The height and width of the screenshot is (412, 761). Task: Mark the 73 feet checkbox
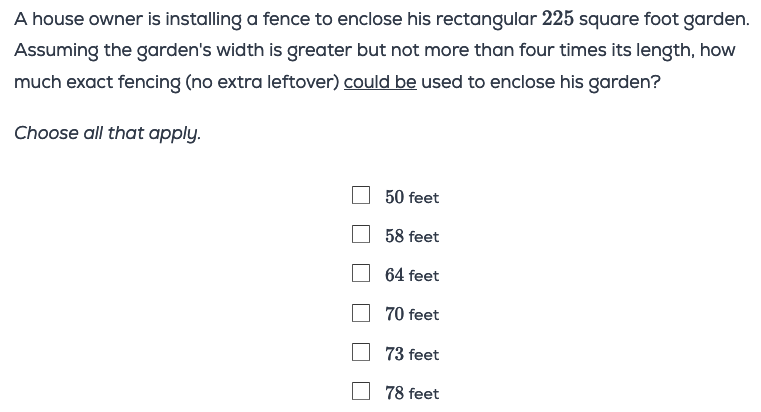click(x=361, y=352)
